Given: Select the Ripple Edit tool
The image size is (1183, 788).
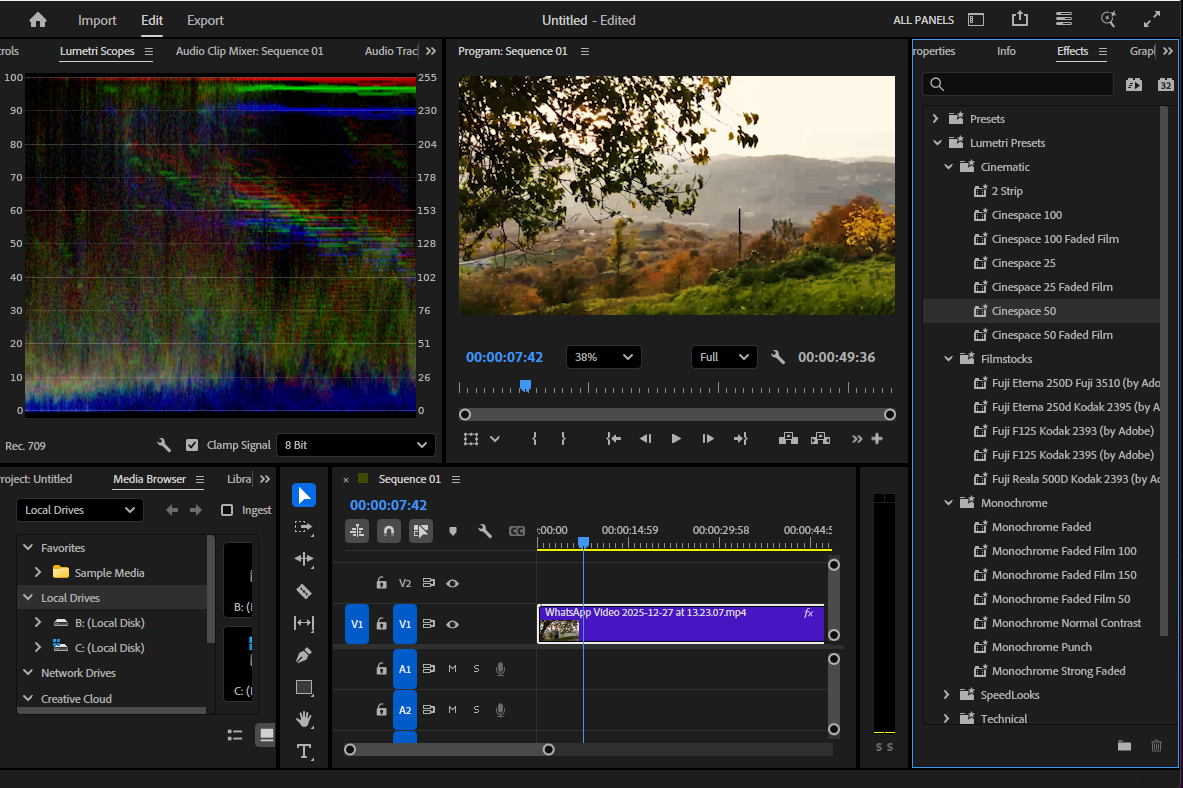Looking at the screenshot, I should coord(305,559).
